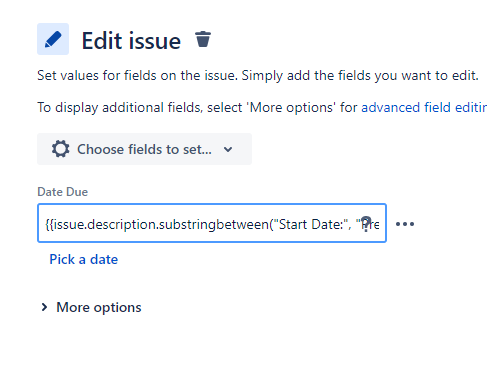The width and height of the screenshot is (487, 378).
Task: Click the 'Set values for fields' description line
Action: pos(258,76)
